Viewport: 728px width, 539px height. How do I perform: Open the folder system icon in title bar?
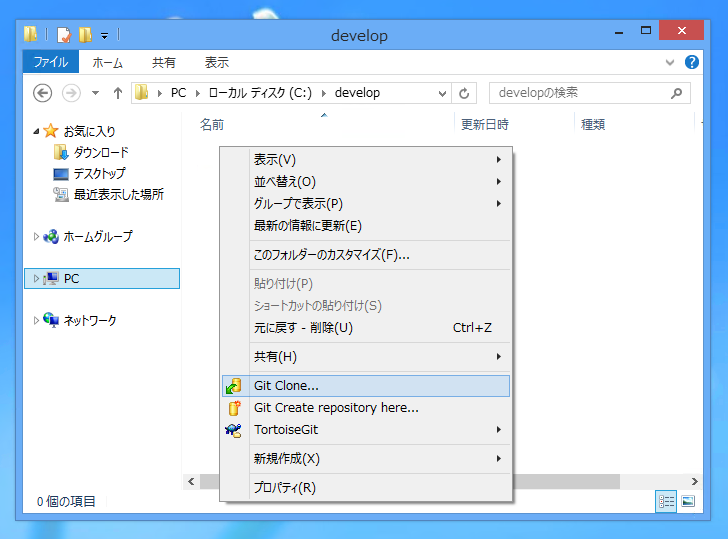[30, 34]
